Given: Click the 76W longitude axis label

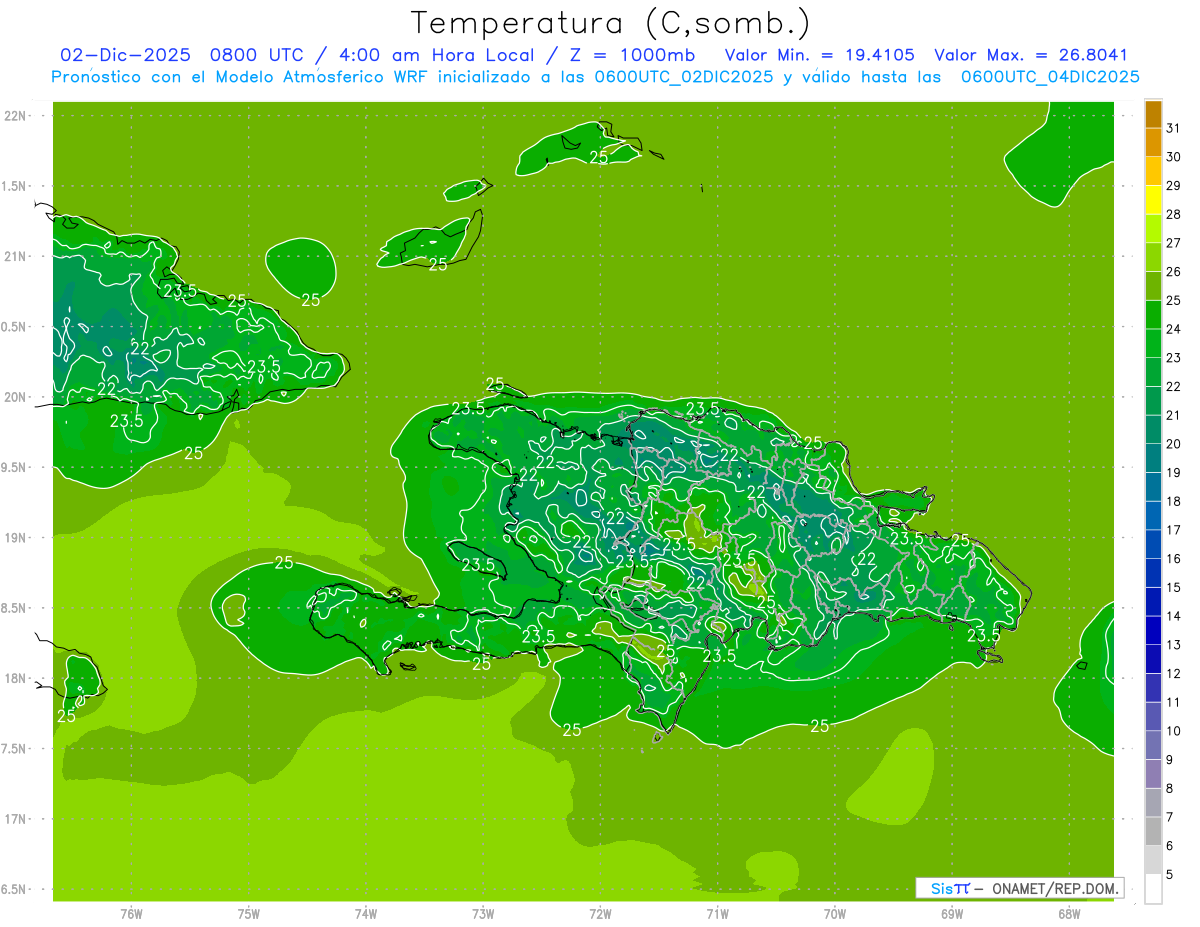Looking at the screenshot, I should pos(131,913).
